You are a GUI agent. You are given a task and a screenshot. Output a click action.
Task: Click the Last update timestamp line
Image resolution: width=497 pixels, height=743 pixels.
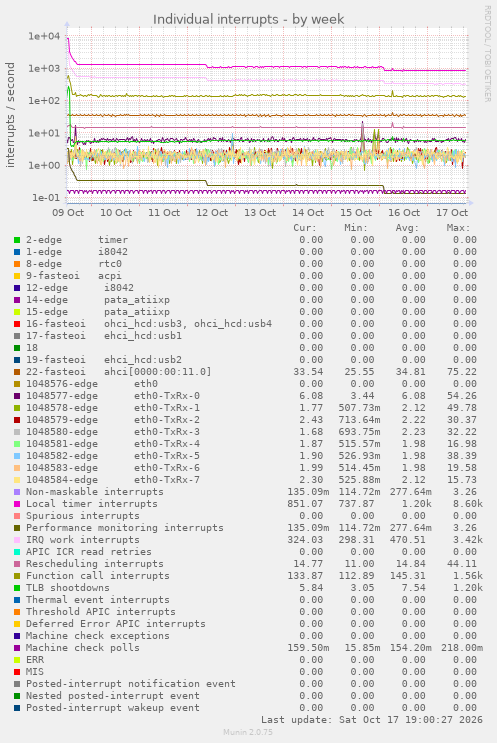coord(371,720)
